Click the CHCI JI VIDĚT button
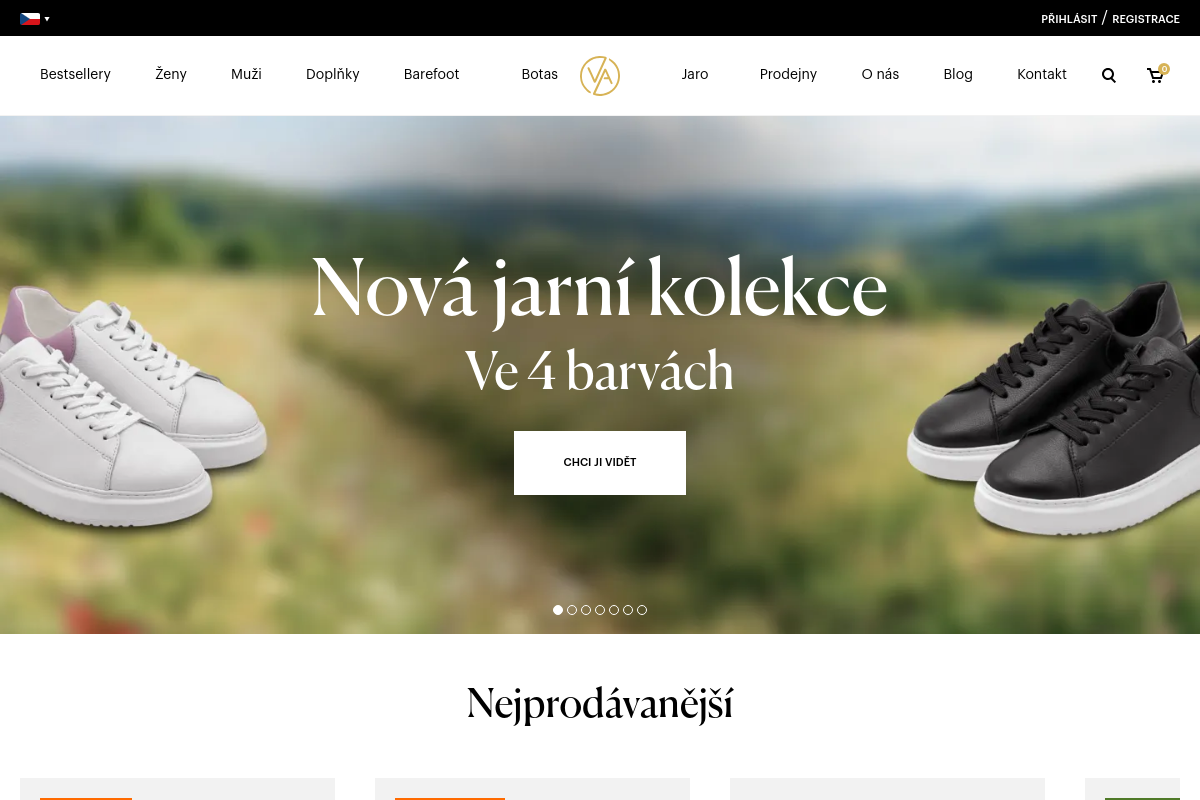The height and width of the screenshot is (800, 1200). tap(600, 463)
